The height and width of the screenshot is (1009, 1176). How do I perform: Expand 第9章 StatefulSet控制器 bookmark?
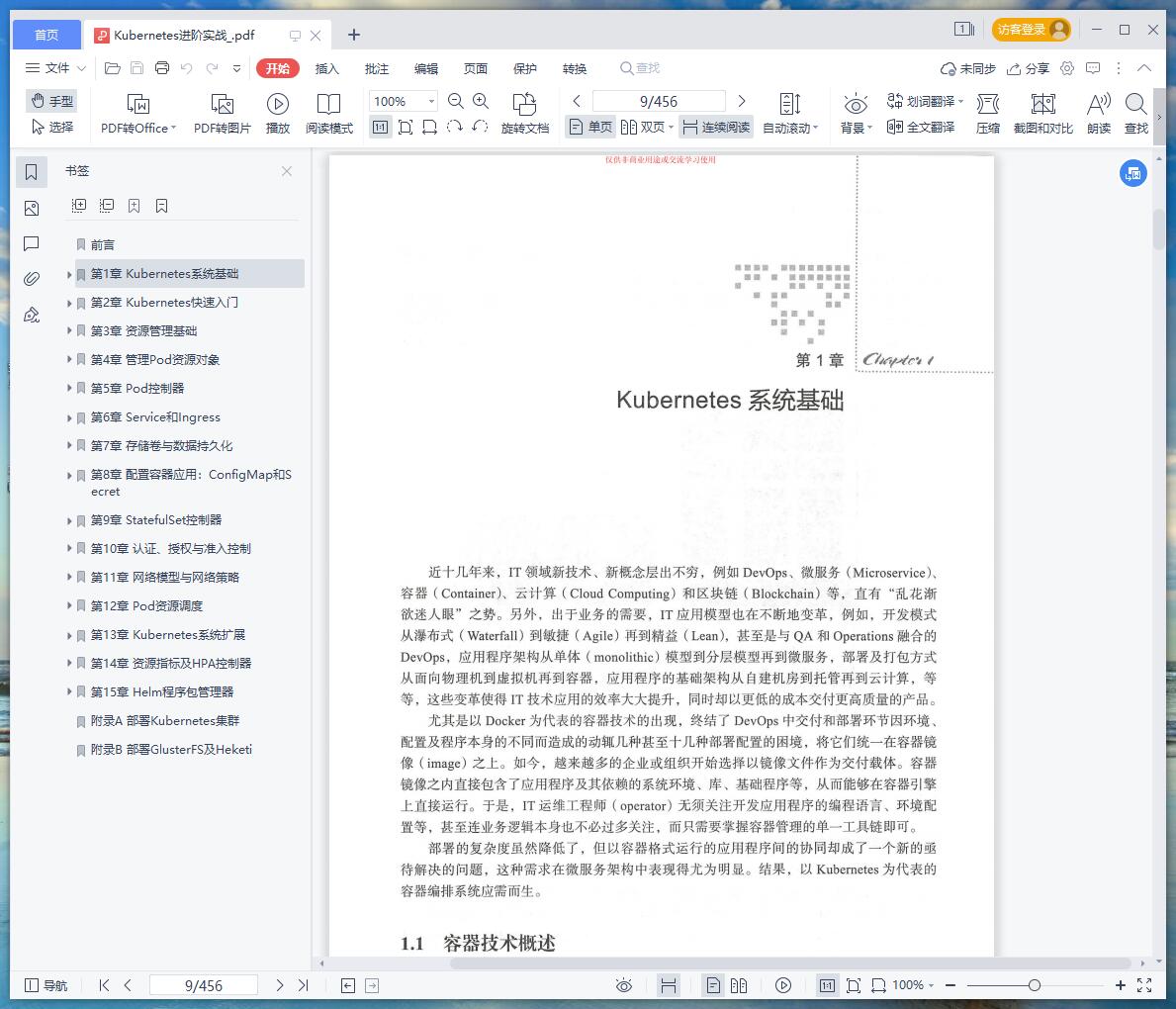click(x=69, y=520)
